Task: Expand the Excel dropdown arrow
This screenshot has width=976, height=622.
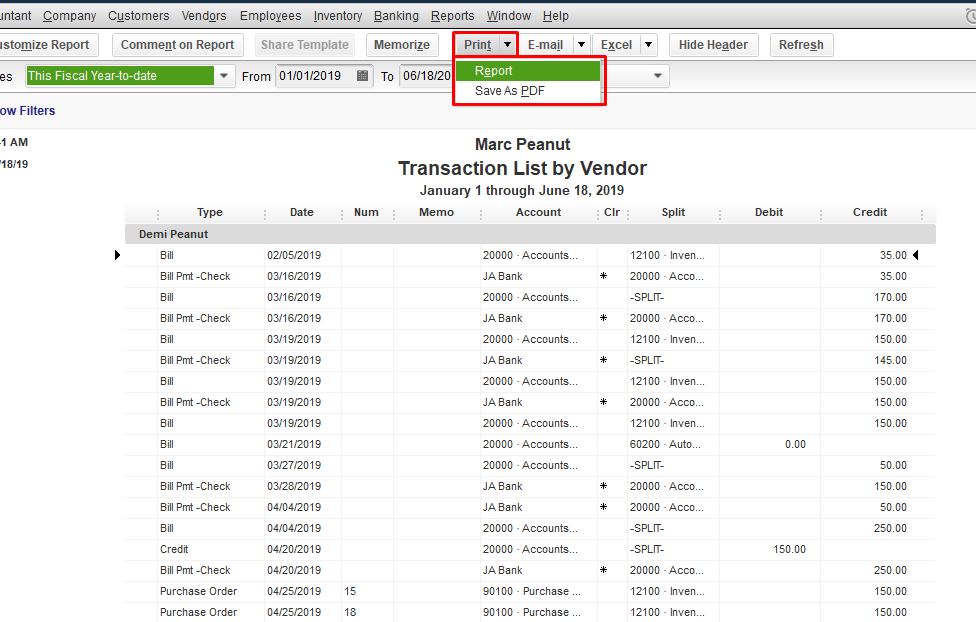Action: point(649,45)
